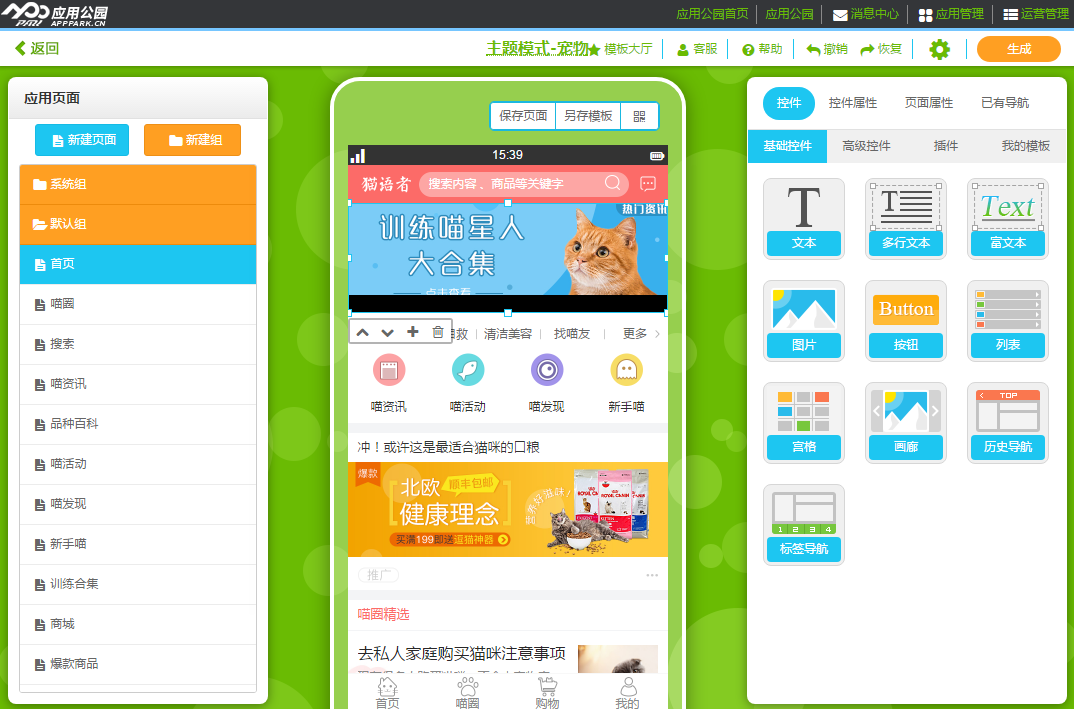Click the QR code icon next to 另存模板
The height and width of the screenshot is (709, 1074).
click(640, 116)
